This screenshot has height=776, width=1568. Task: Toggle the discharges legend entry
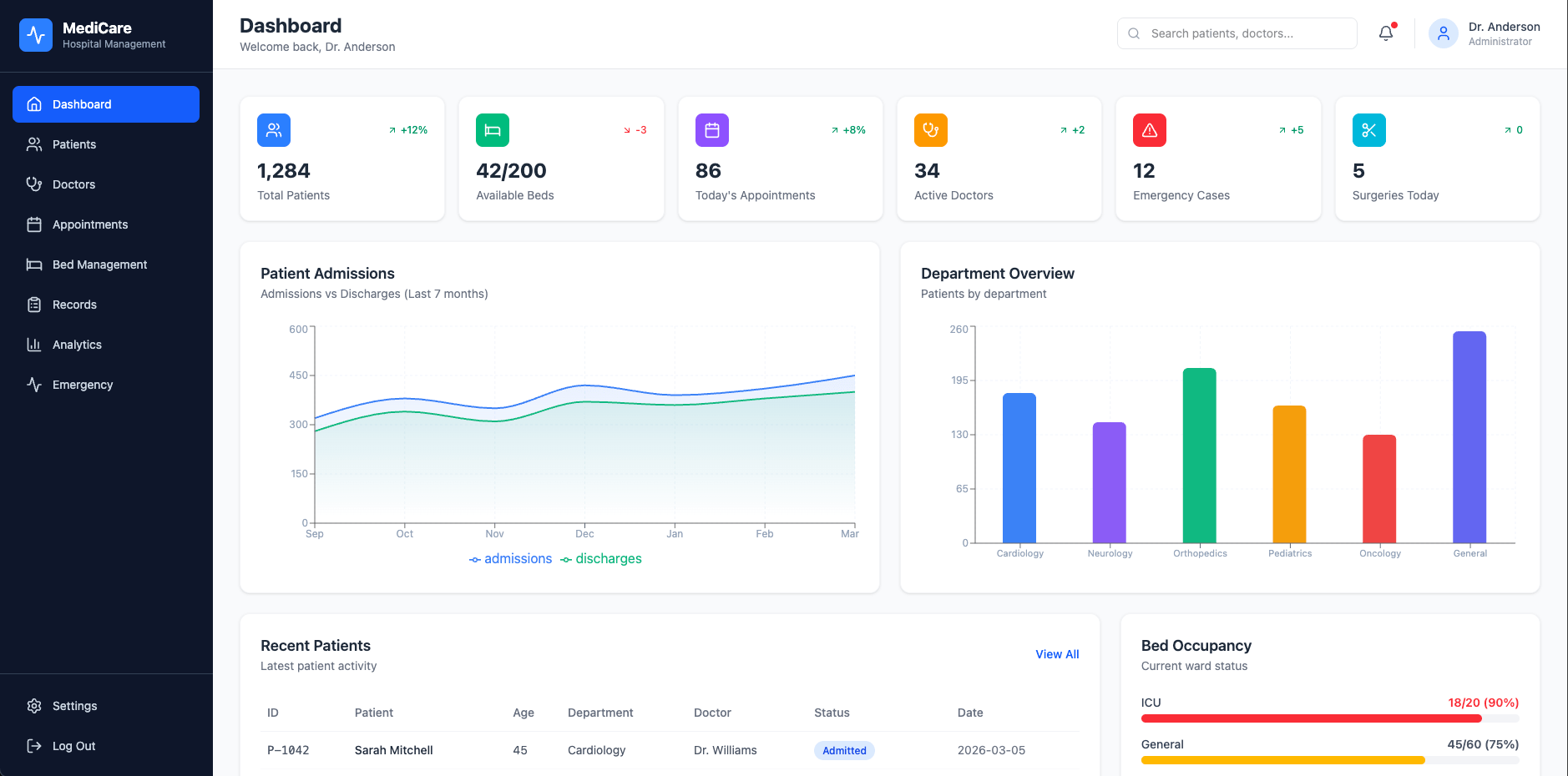(601, 559)
